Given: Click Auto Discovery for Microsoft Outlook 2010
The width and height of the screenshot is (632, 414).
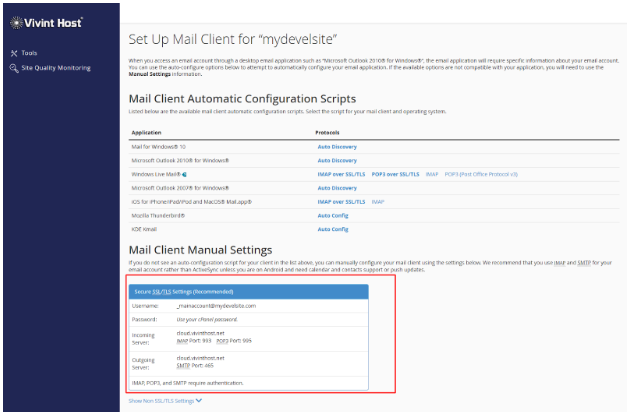Looking at the screenshot, I should click(336, 160).
